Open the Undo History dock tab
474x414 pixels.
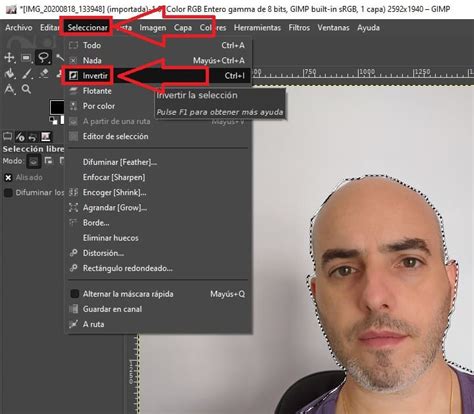33,137
